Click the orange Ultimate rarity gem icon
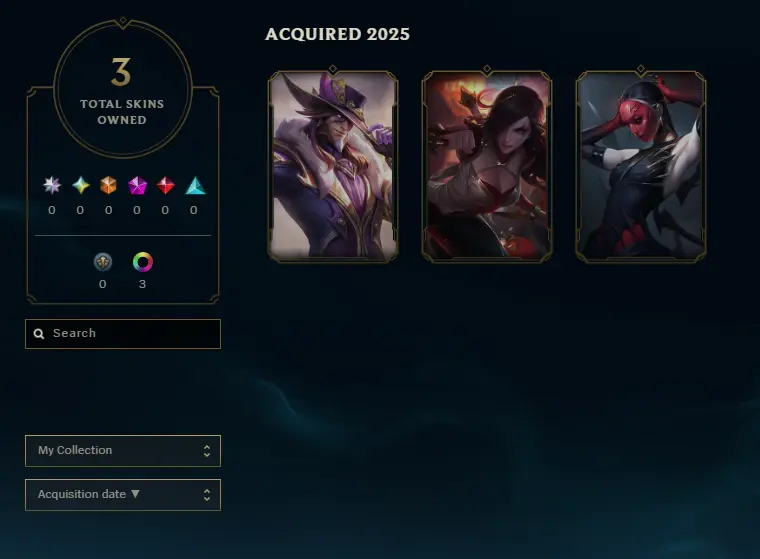 tap(109, 185)
